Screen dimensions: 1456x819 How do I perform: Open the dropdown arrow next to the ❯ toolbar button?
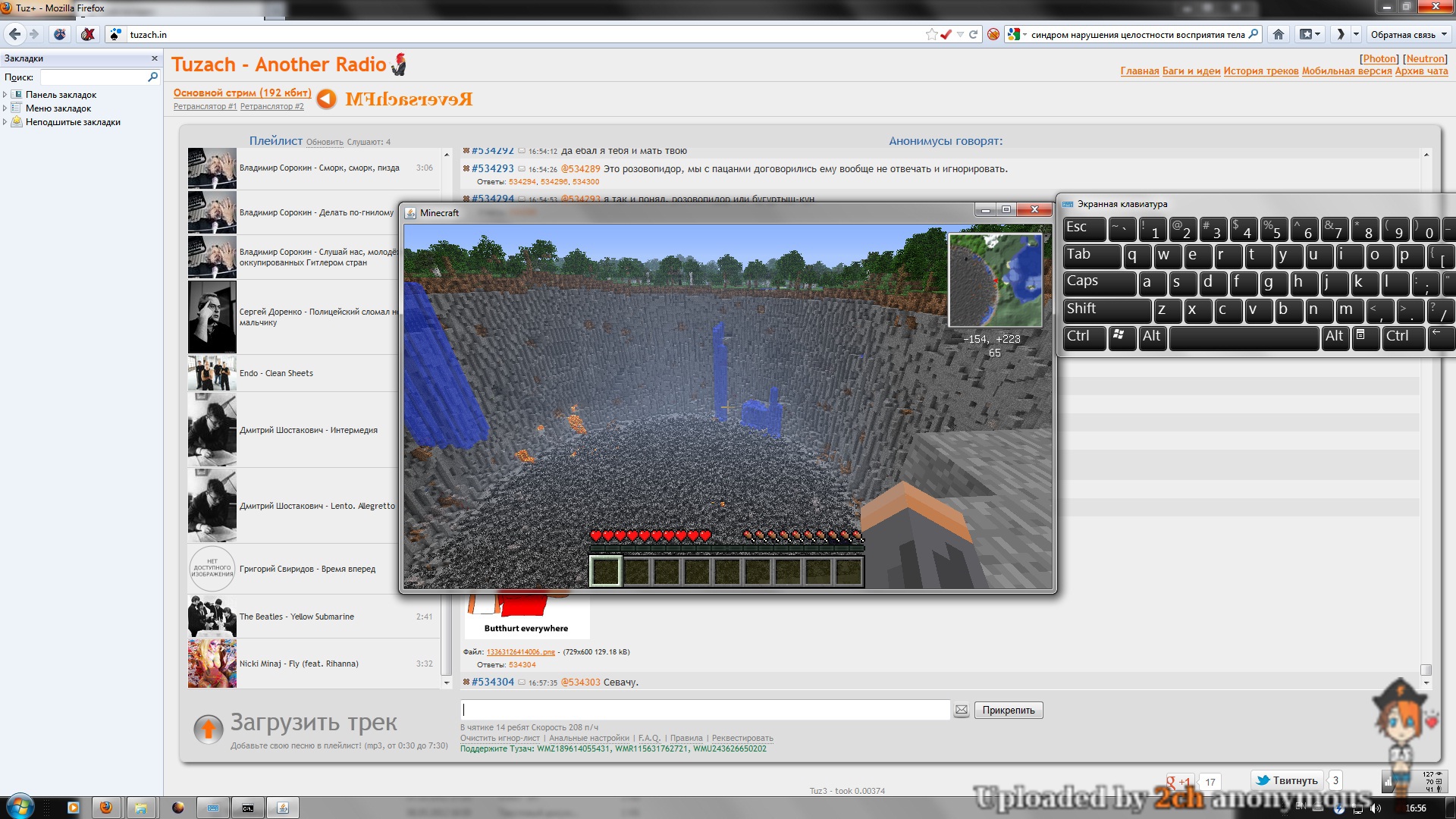1356,34
